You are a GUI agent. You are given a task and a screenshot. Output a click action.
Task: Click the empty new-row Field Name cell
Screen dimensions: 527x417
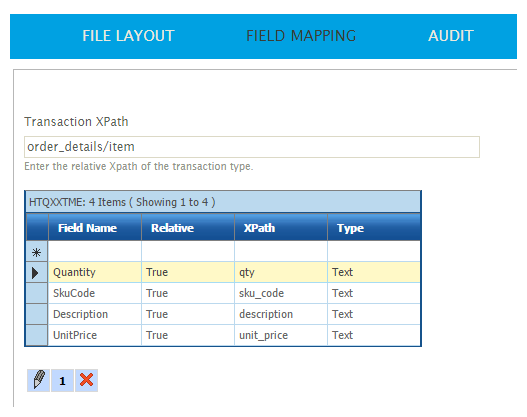(95, 252)
